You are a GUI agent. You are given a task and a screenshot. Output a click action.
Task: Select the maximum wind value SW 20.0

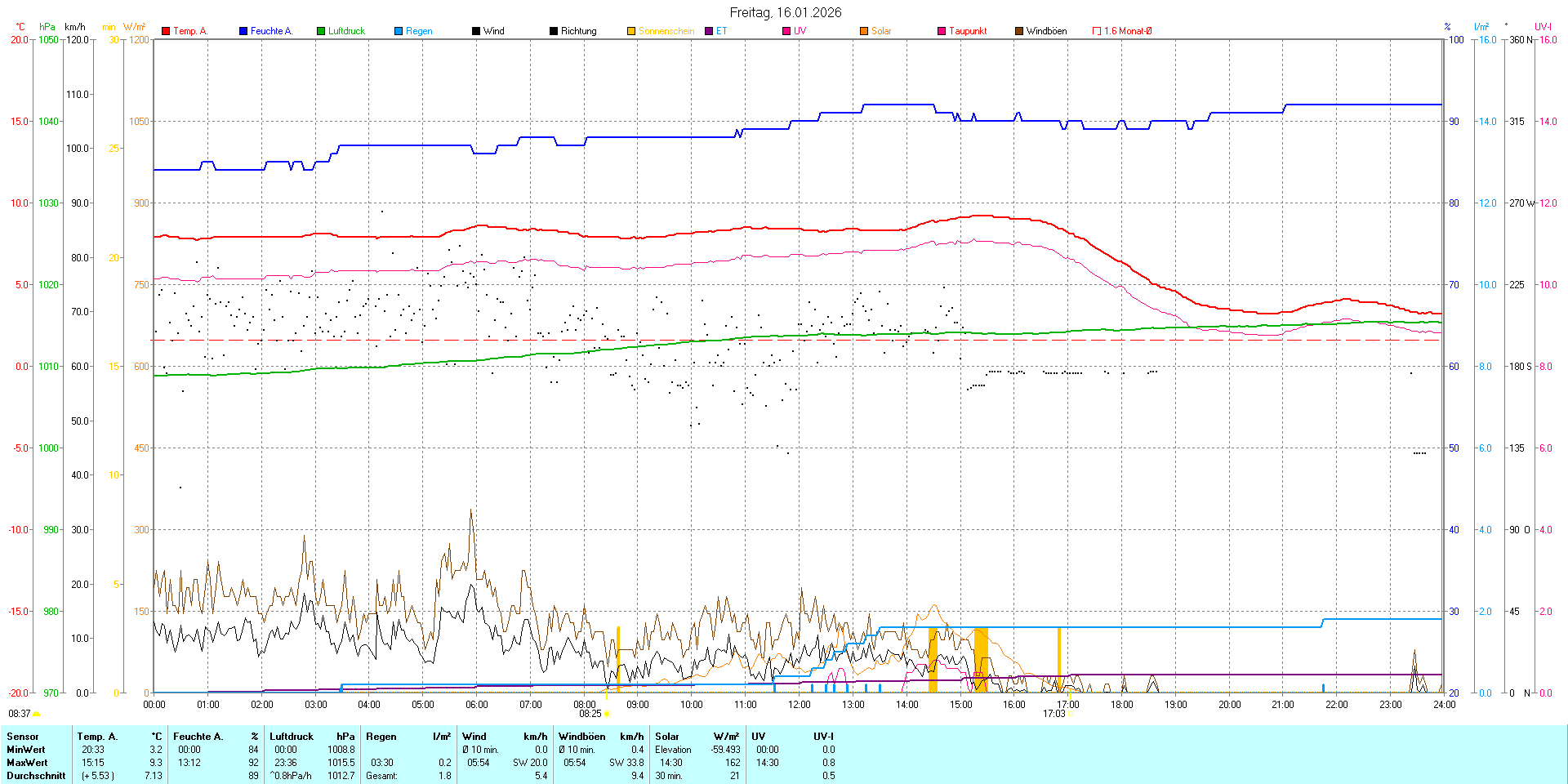click(530, 763)
